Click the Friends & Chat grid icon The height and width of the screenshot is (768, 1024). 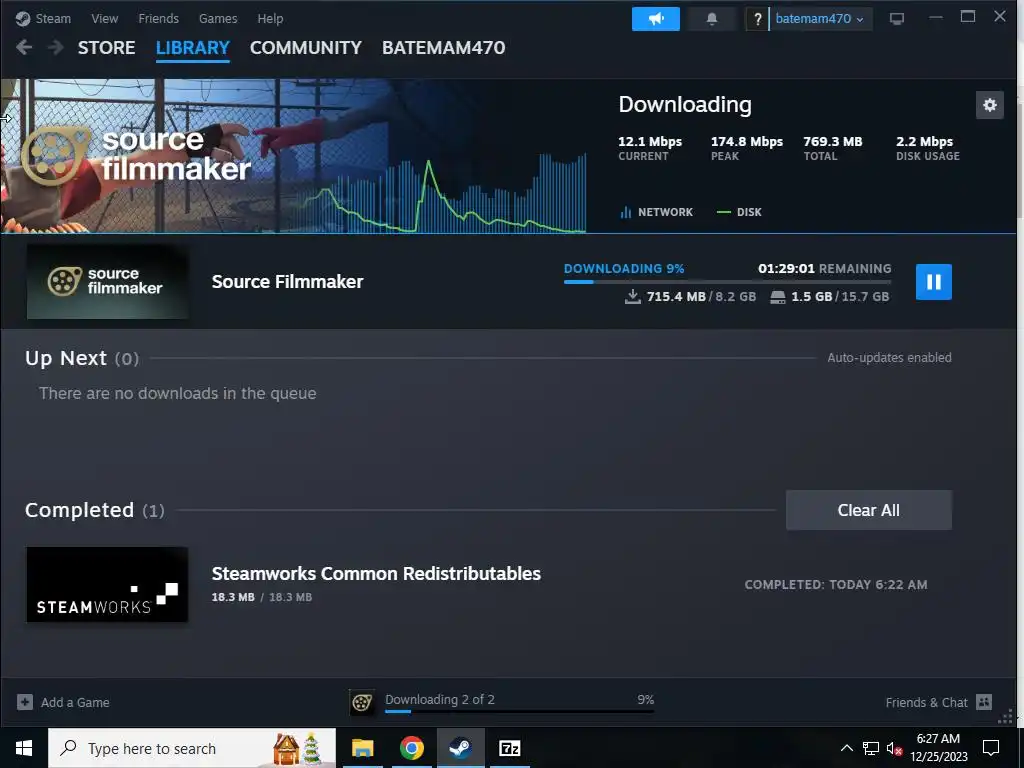[x=984, y=702]
